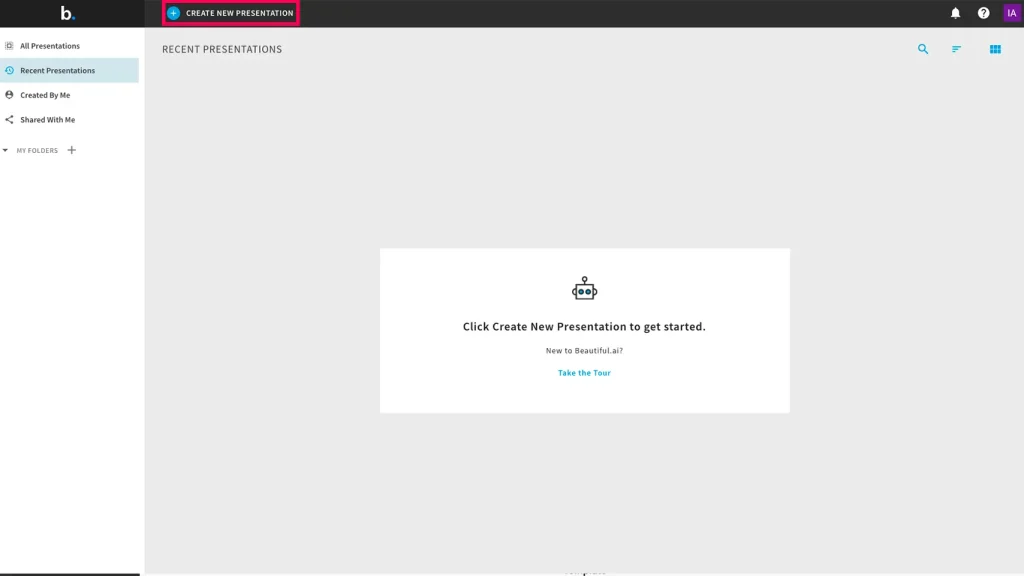The height and width of the screenshot is (576, 1024).
Task: Toggle the grid view icon
Action: [995, 49]
